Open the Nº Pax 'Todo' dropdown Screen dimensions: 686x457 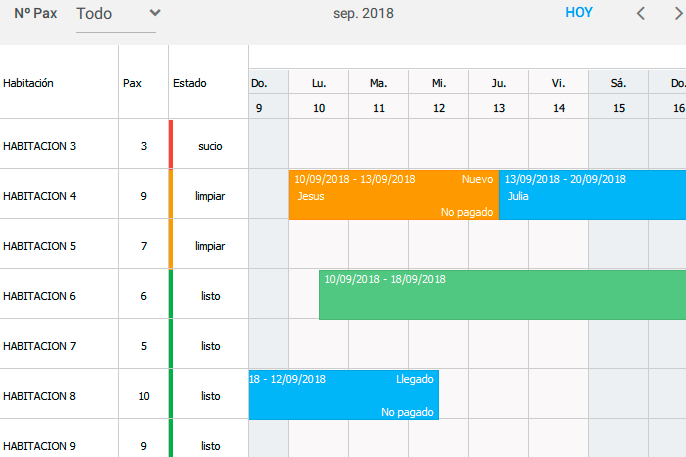(117, 14)
